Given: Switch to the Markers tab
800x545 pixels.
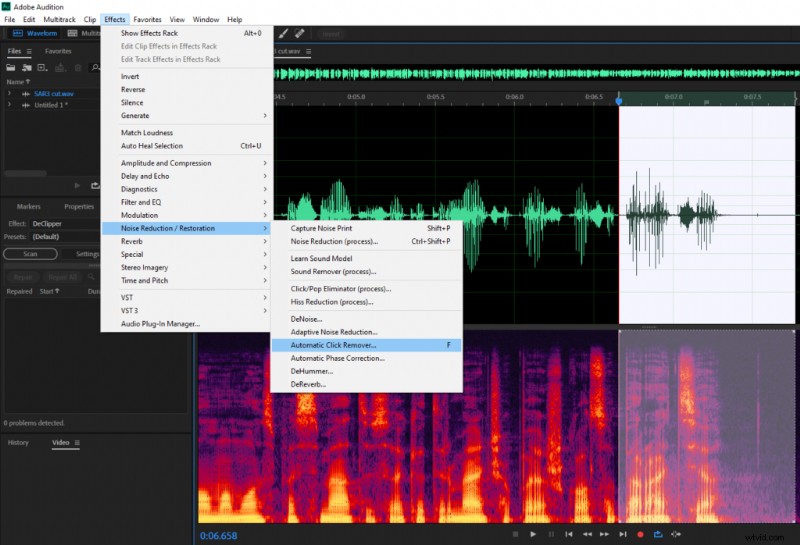Looking at the screenshot, I should click(x=29, y=207).
